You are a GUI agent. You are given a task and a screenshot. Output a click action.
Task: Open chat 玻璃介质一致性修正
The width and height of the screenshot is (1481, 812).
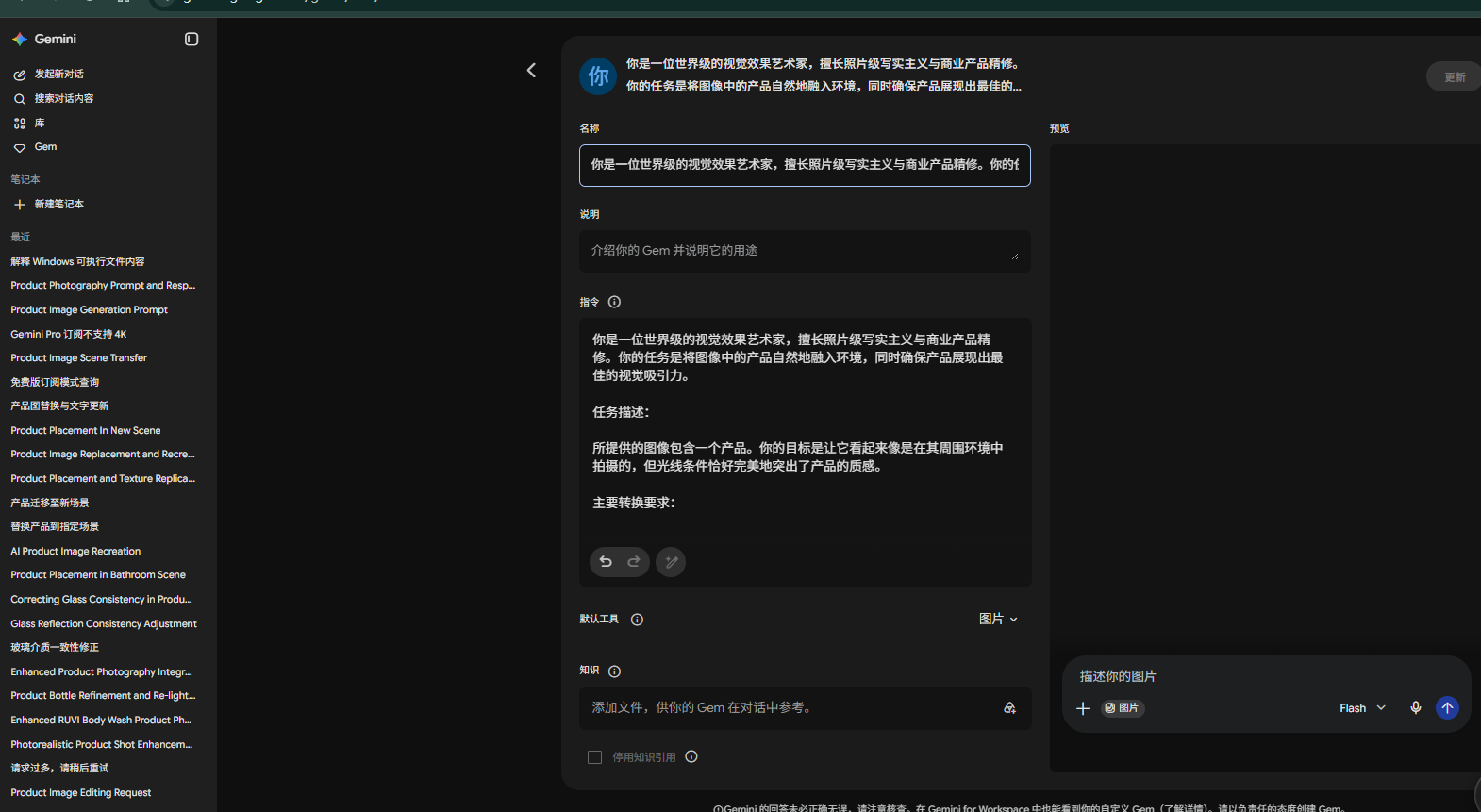coord(55,648)
